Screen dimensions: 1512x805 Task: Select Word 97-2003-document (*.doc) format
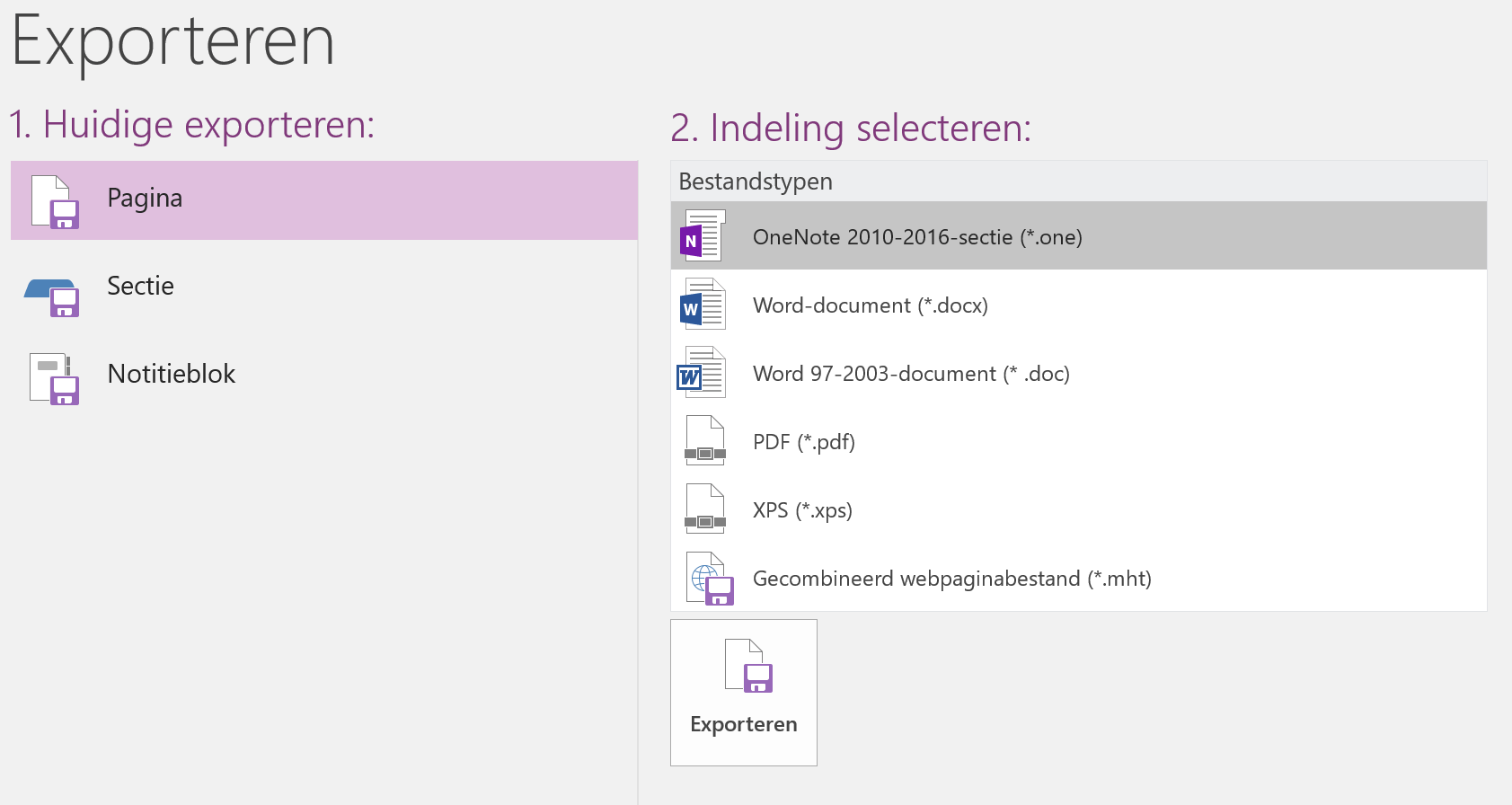tap(1078, 372)
